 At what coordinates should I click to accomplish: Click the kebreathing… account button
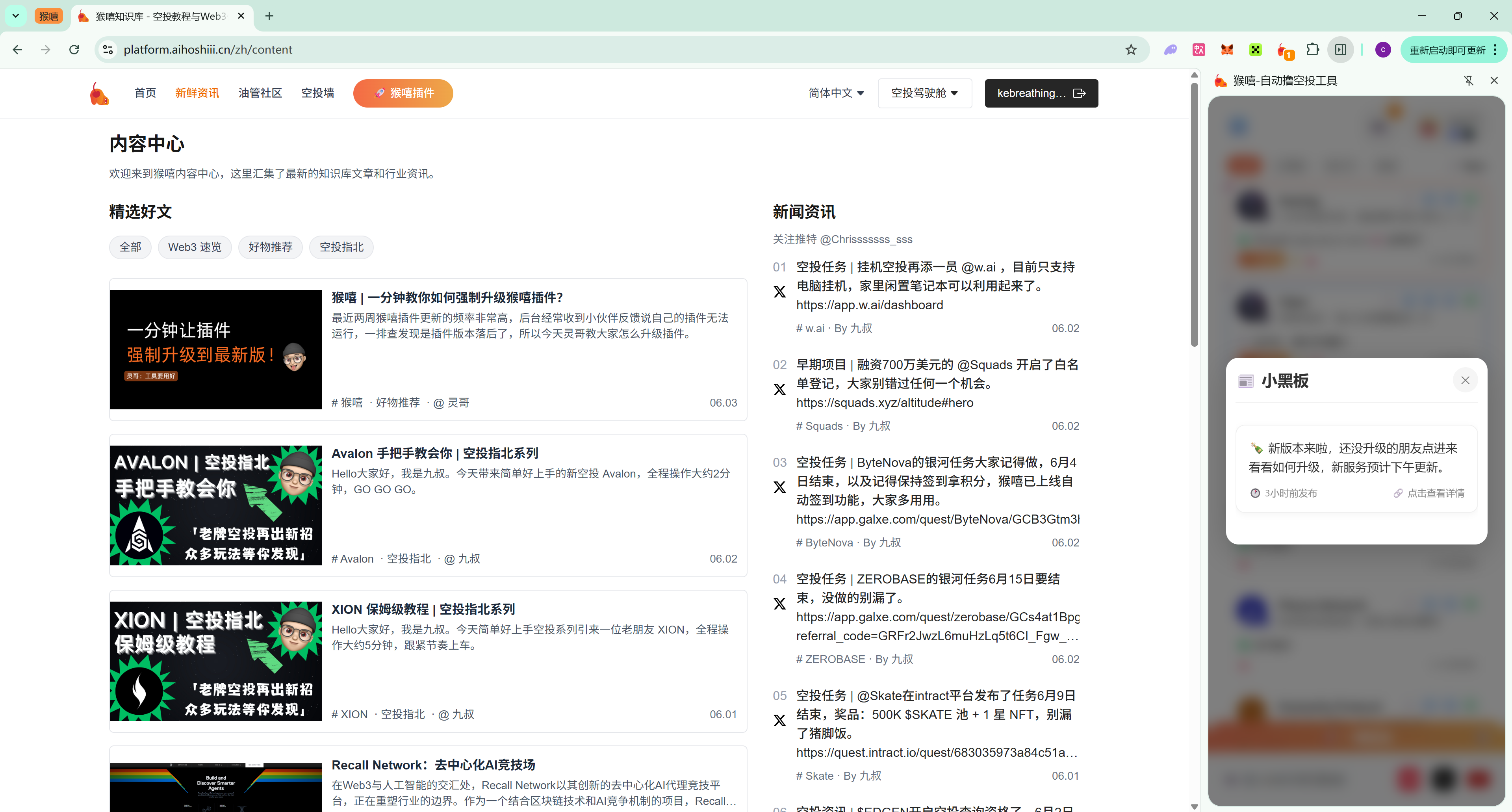click(x=1041, y=93)
